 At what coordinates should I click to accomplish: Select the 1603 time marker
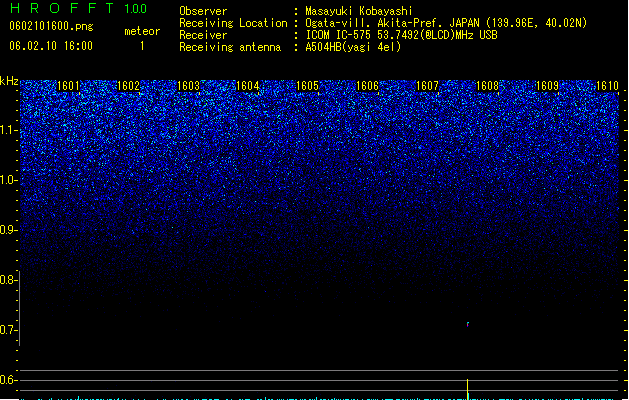[x=188, y=86]
